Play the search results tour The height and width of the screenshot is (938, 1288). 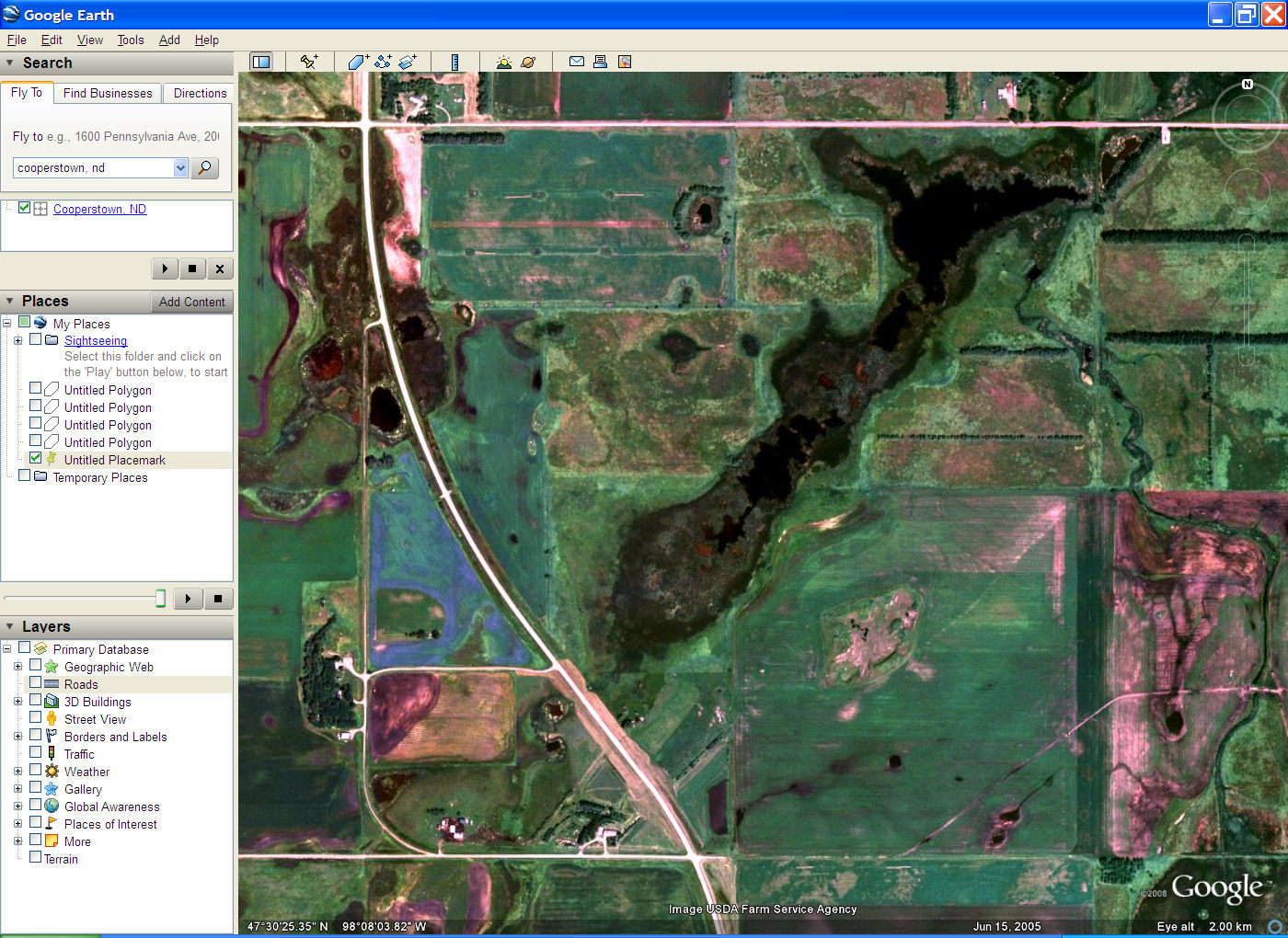[x=165, y=269]
